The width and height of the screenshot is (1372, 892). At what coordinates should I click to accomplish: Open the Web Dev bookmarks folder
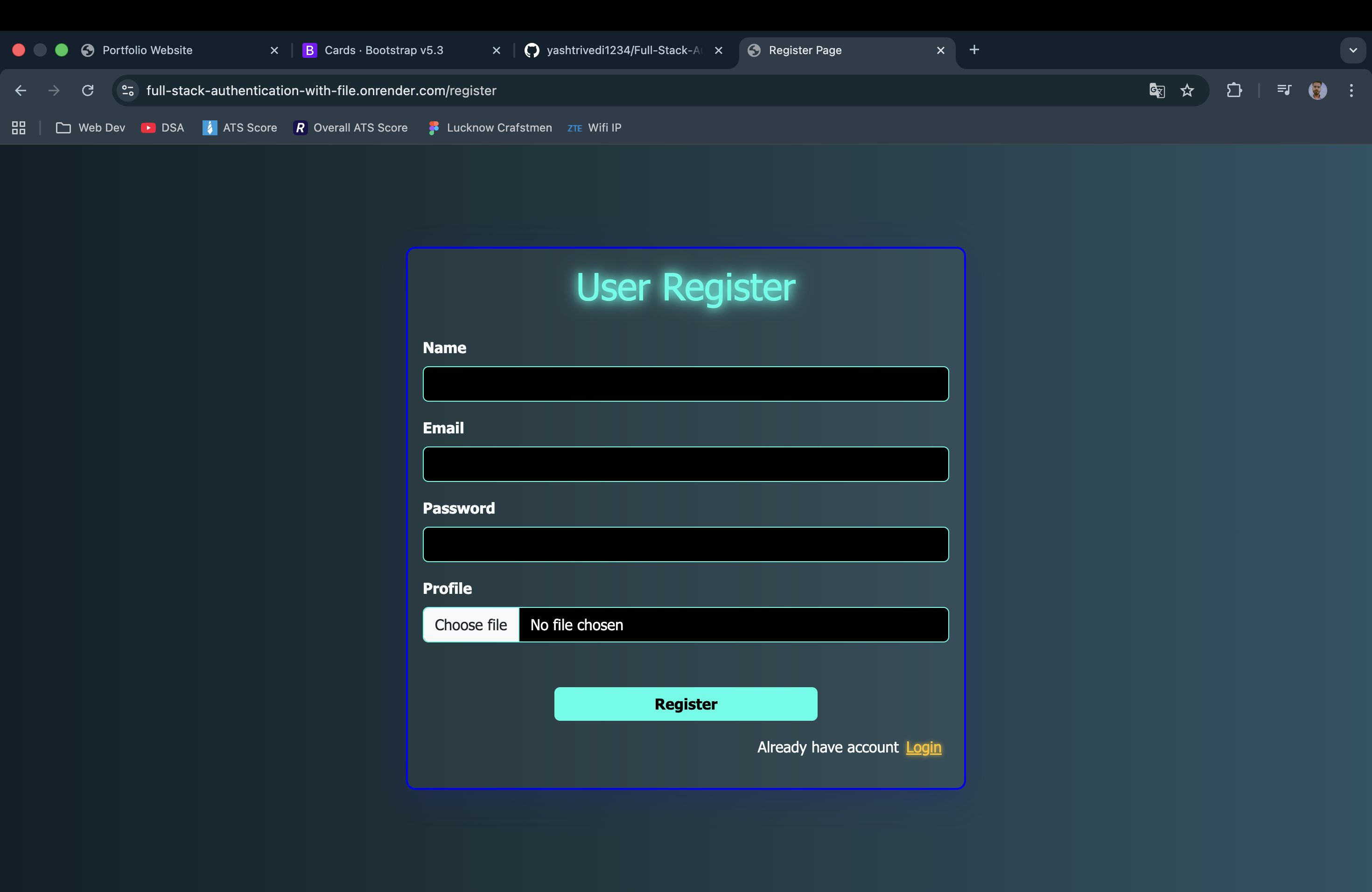[91, 128]
